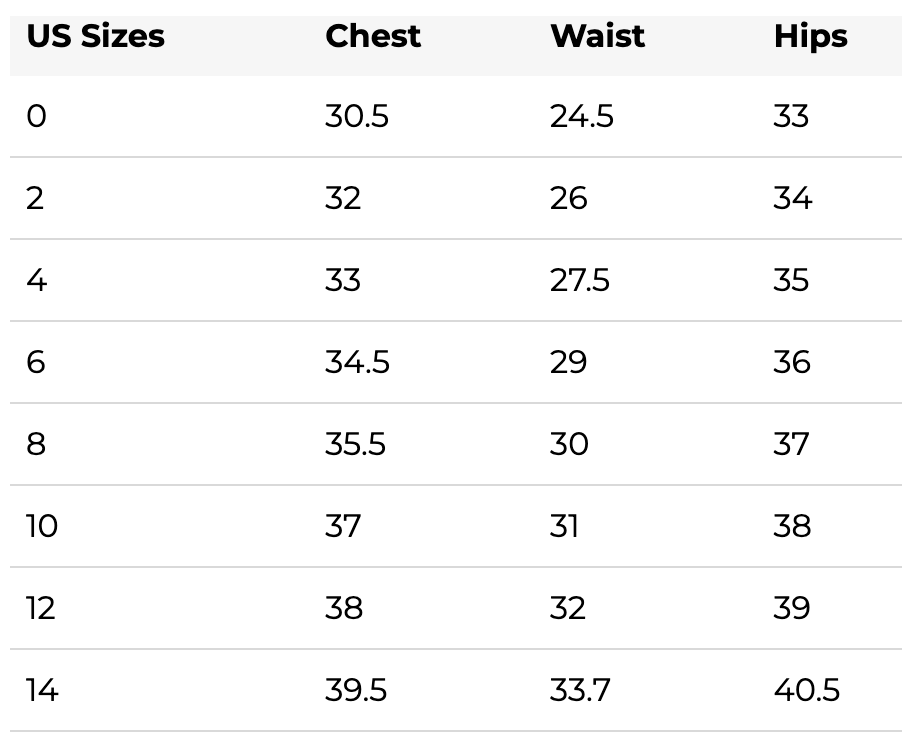Click the US Sizes column header

(95, 36)
